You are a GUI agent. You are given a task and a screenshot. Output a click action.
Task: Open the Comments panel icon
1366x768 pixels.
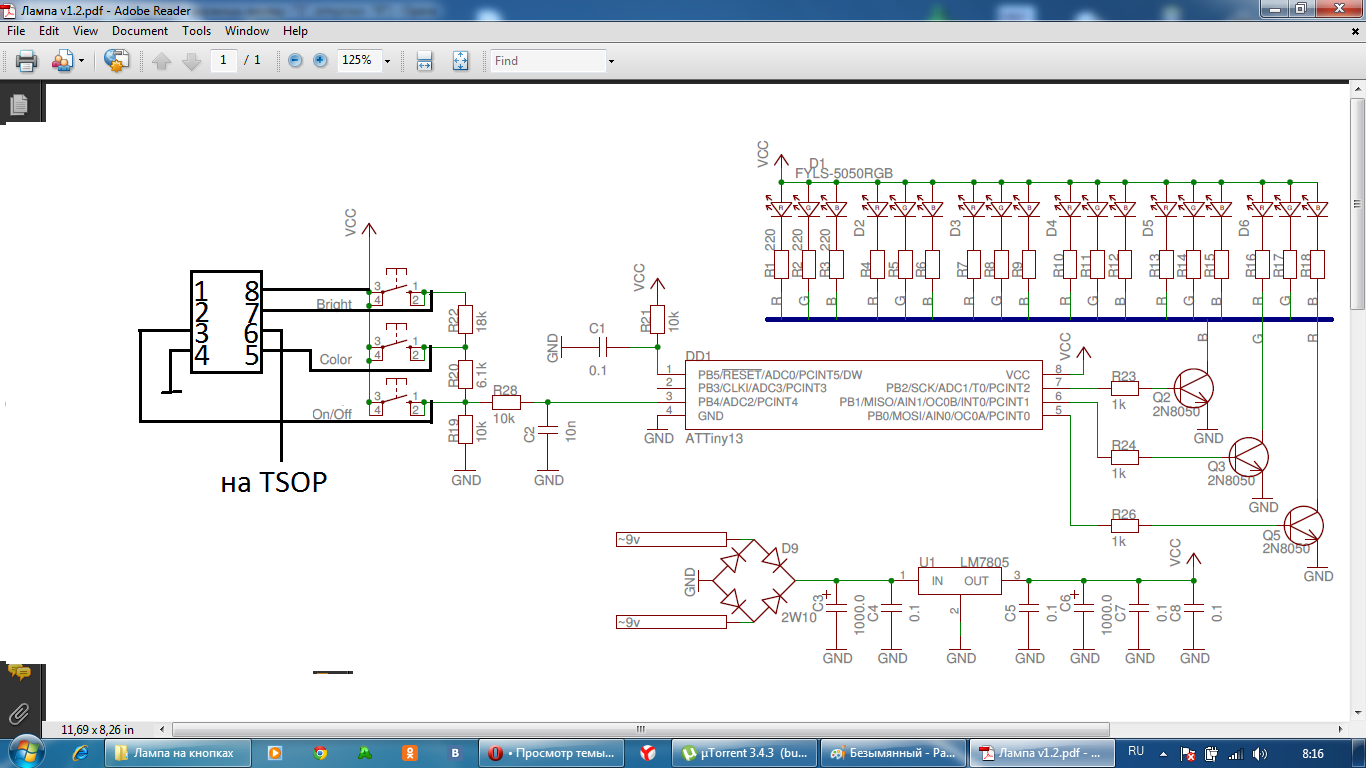click(x=19, y=673)
